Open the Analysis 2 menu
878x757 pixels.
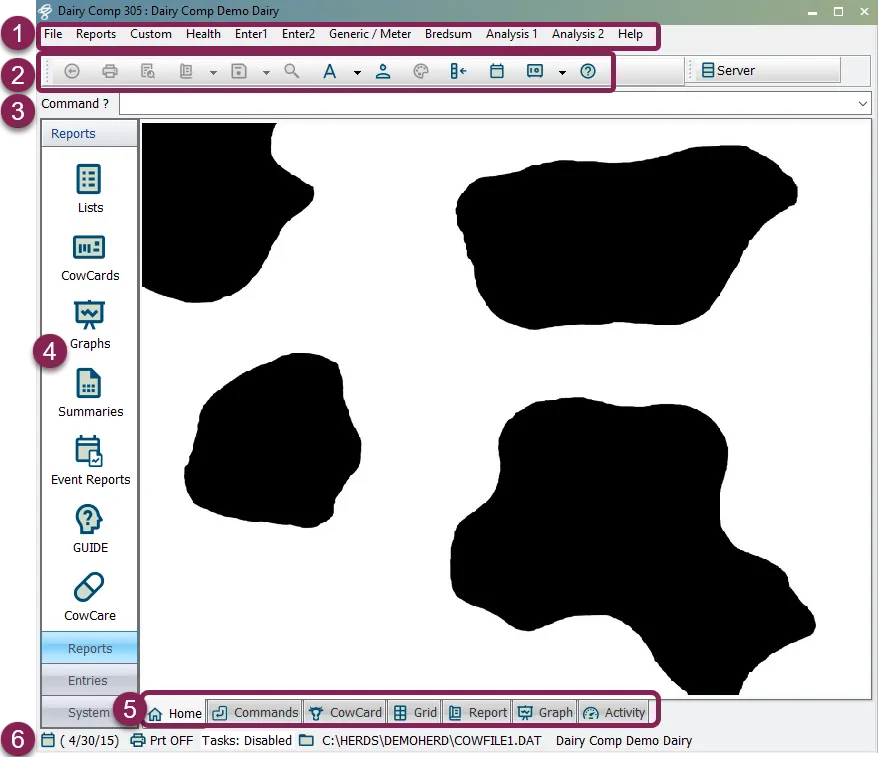[x=577, y=34]
